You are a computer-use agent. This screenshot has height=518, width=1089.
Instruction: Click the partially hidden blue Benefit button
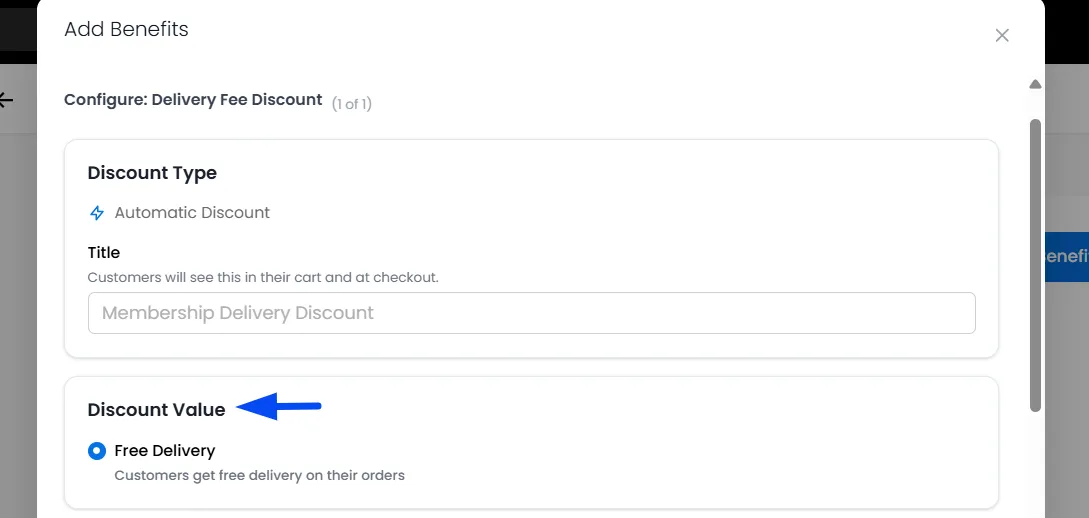coord(1067,256)
